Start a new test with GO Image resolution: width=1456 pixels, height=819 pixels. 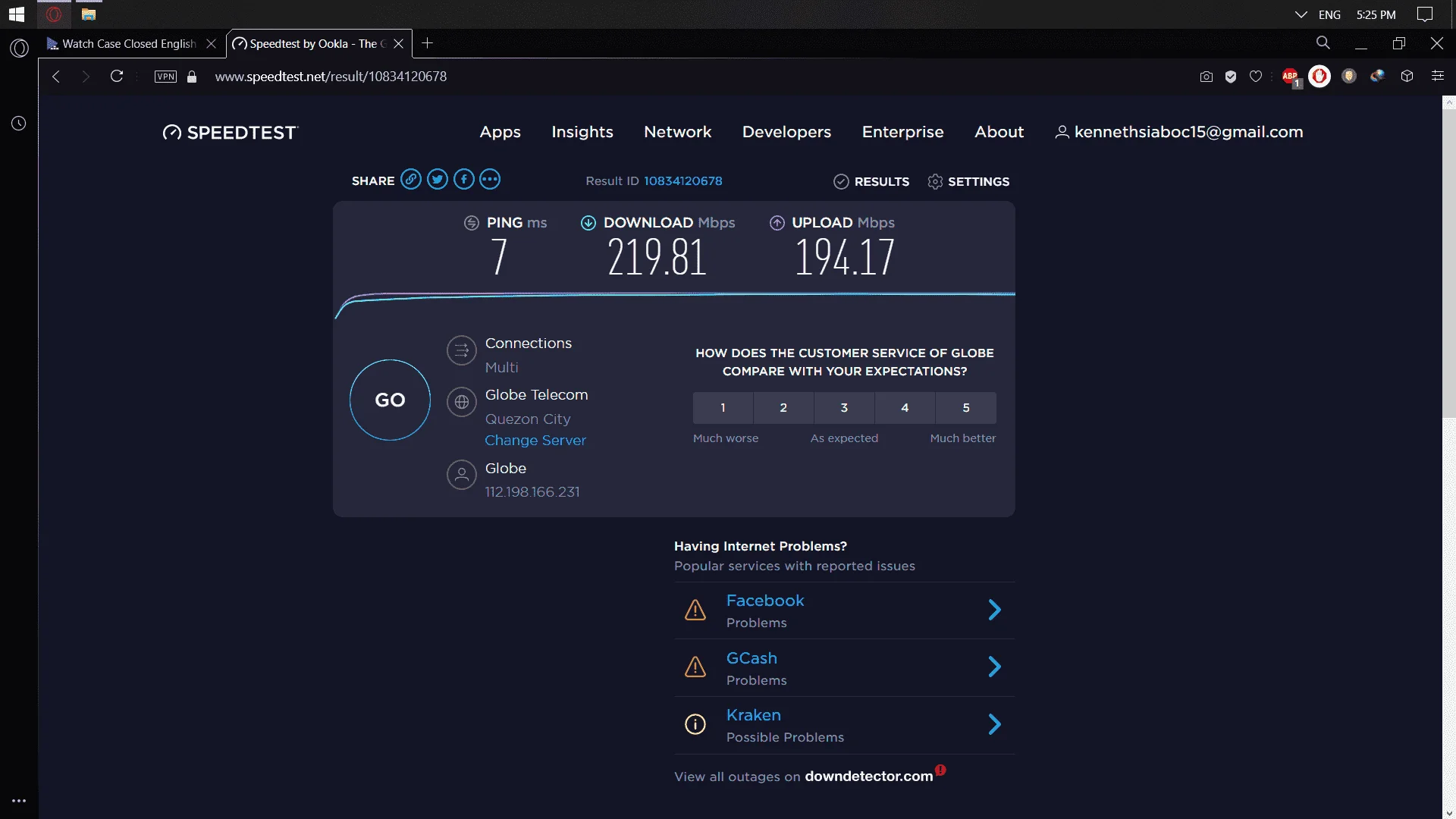coord(390,400)
